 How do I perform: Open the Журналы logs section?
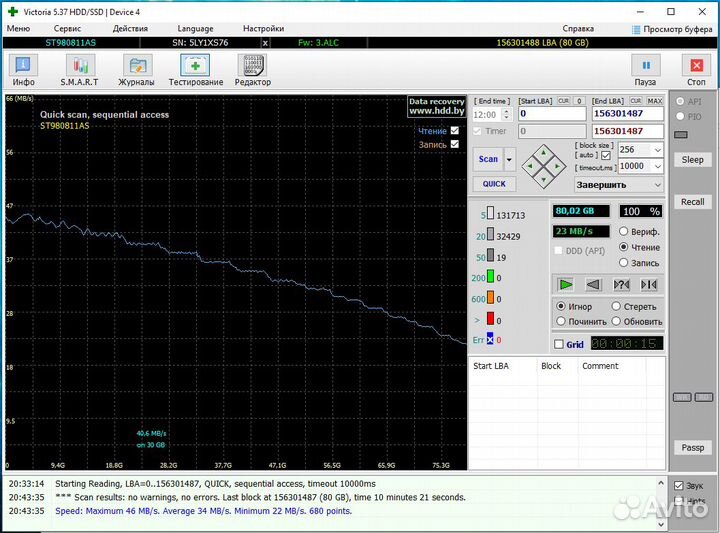click(x=136, y=70)
